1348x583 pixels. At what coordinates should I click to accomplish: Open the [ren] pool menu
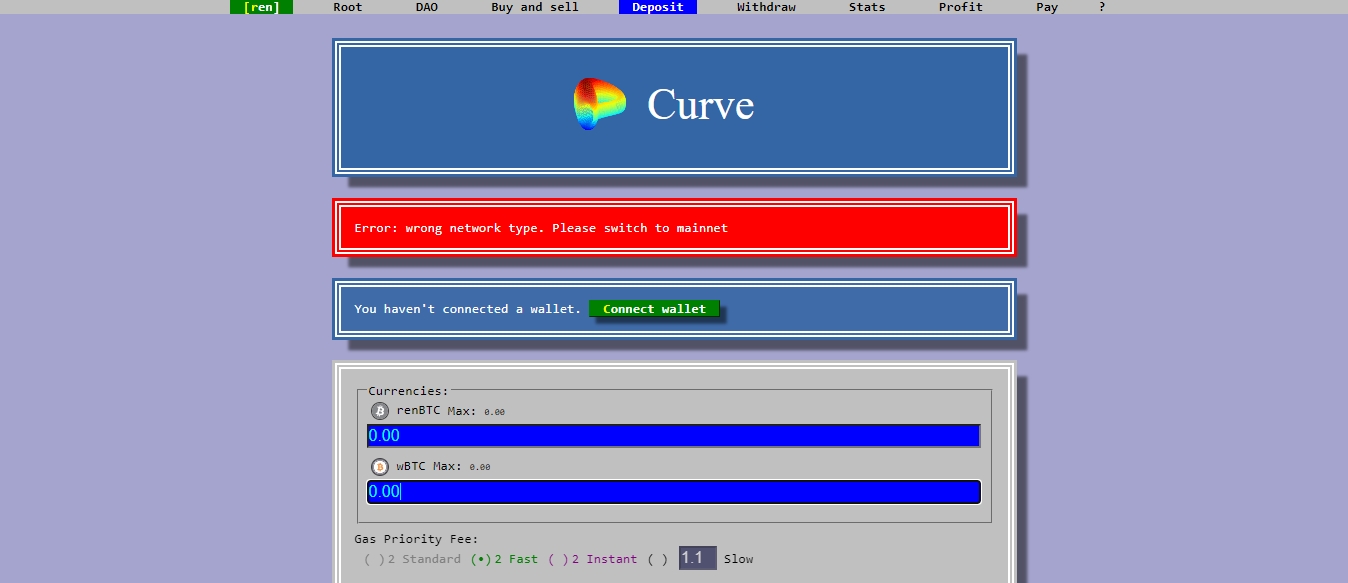pyautogui.click(x=261, y=7)
